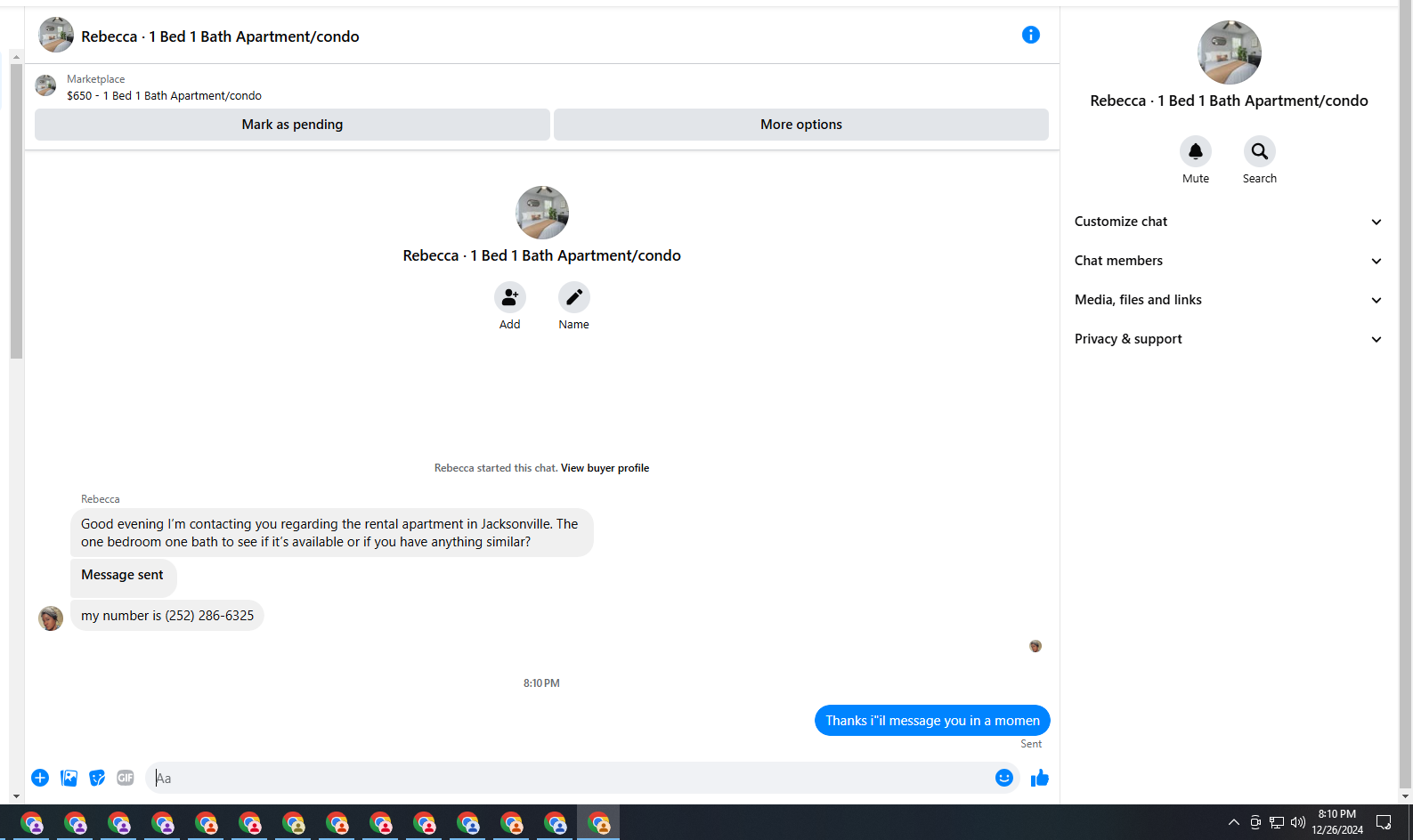Open more actions plus icon
The image size is (1413, 840).
(40, 778)
